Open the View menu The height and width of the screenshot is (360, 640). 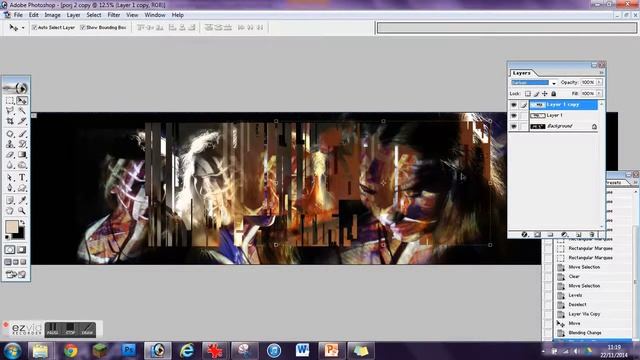click(x=132, y=15)
